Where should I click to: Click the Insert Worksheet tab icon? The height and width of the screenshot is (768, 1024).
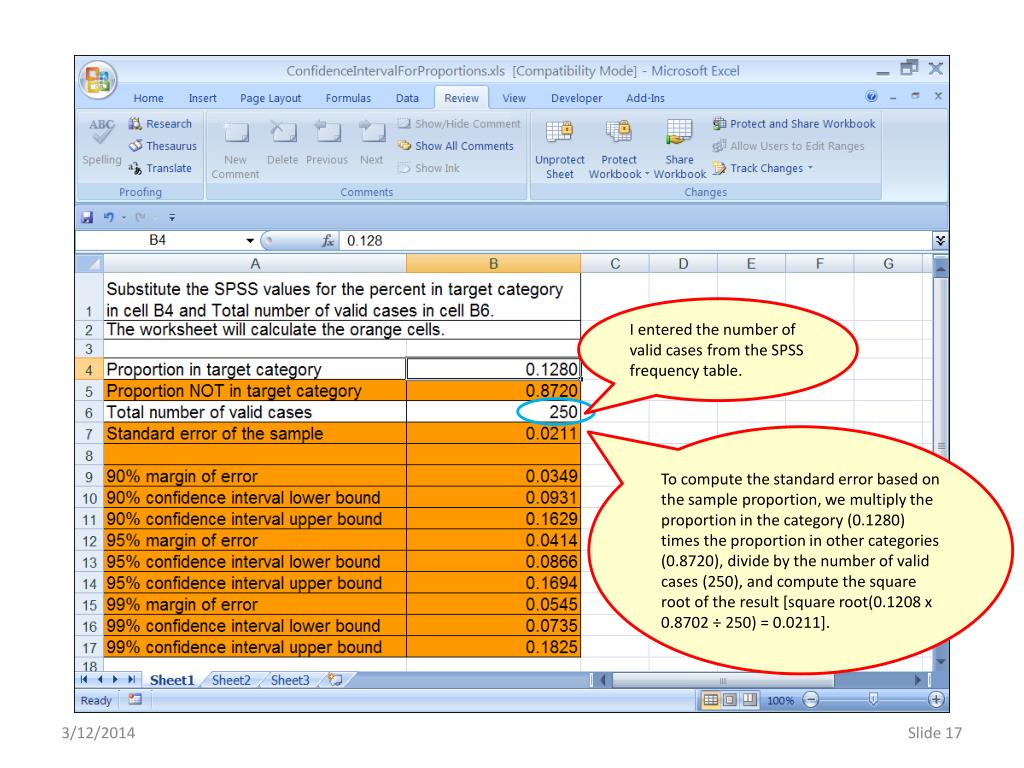(336, 680)
